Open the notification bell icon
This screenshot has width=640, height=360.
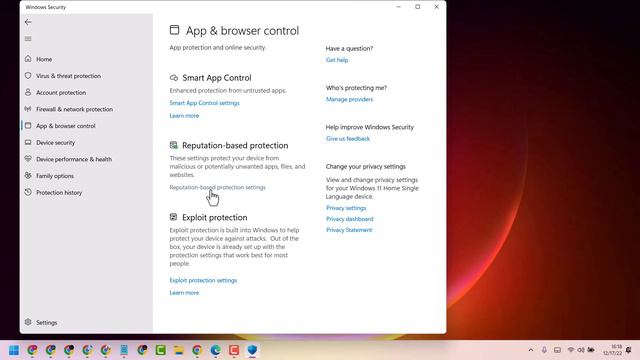(629, 350)
